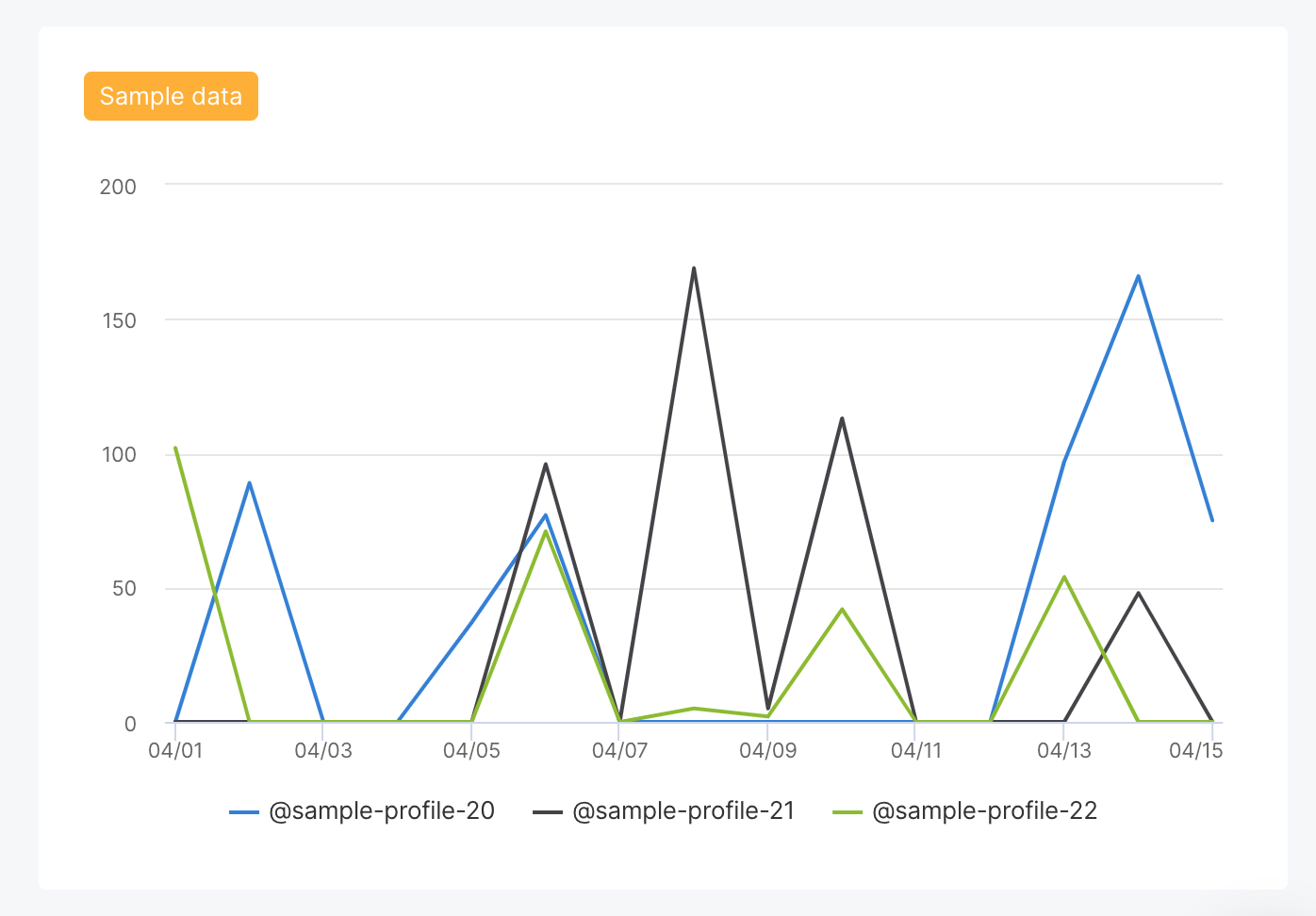Click the blue peak at 04/02
Image resolution: width=1316 pixels, height=916 pixels.
click(x=248, y=482)
